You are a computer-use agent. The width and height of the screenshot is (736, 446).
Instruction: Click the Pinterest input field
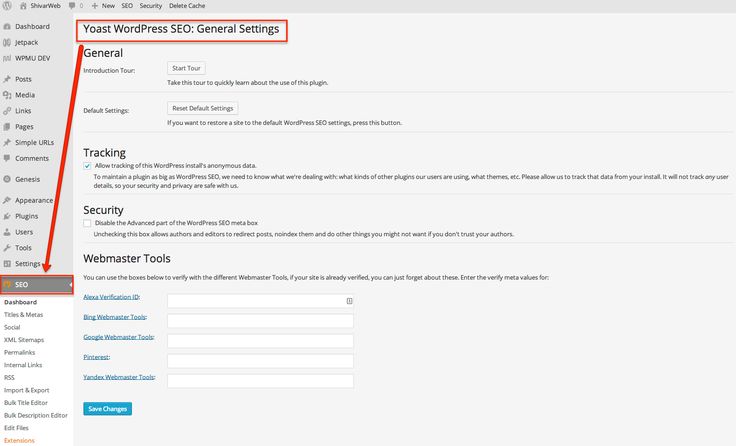point(261,361)
